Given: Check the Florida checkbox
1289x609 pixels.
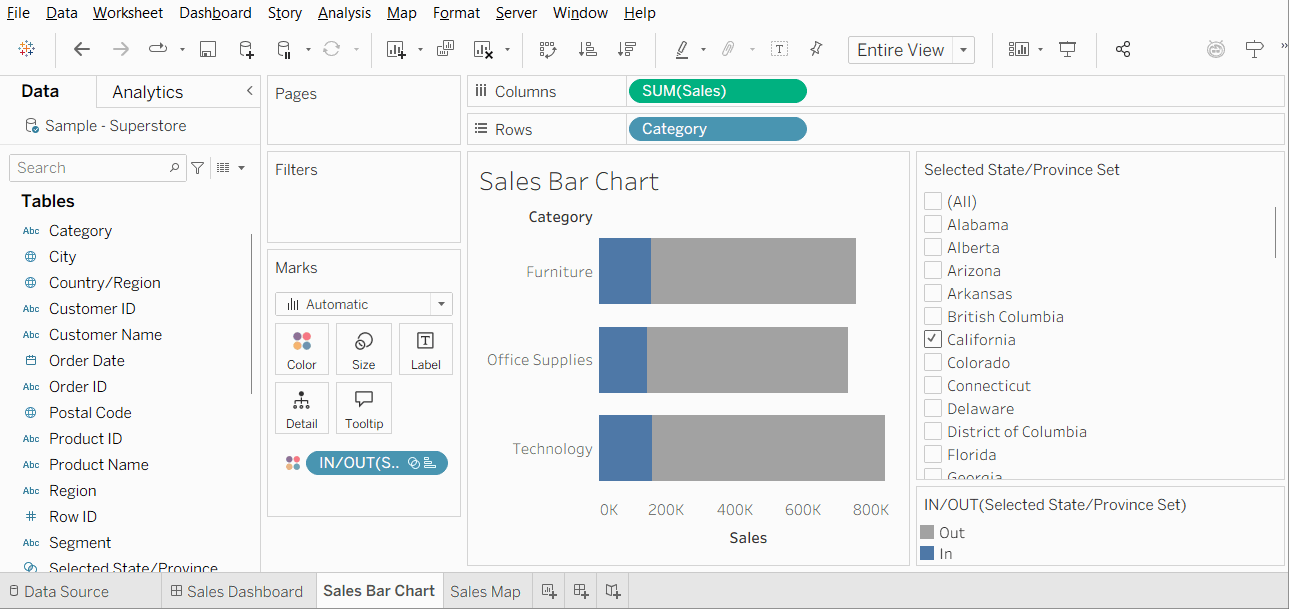Looking at the screenshot, I should tap(932, 454).
